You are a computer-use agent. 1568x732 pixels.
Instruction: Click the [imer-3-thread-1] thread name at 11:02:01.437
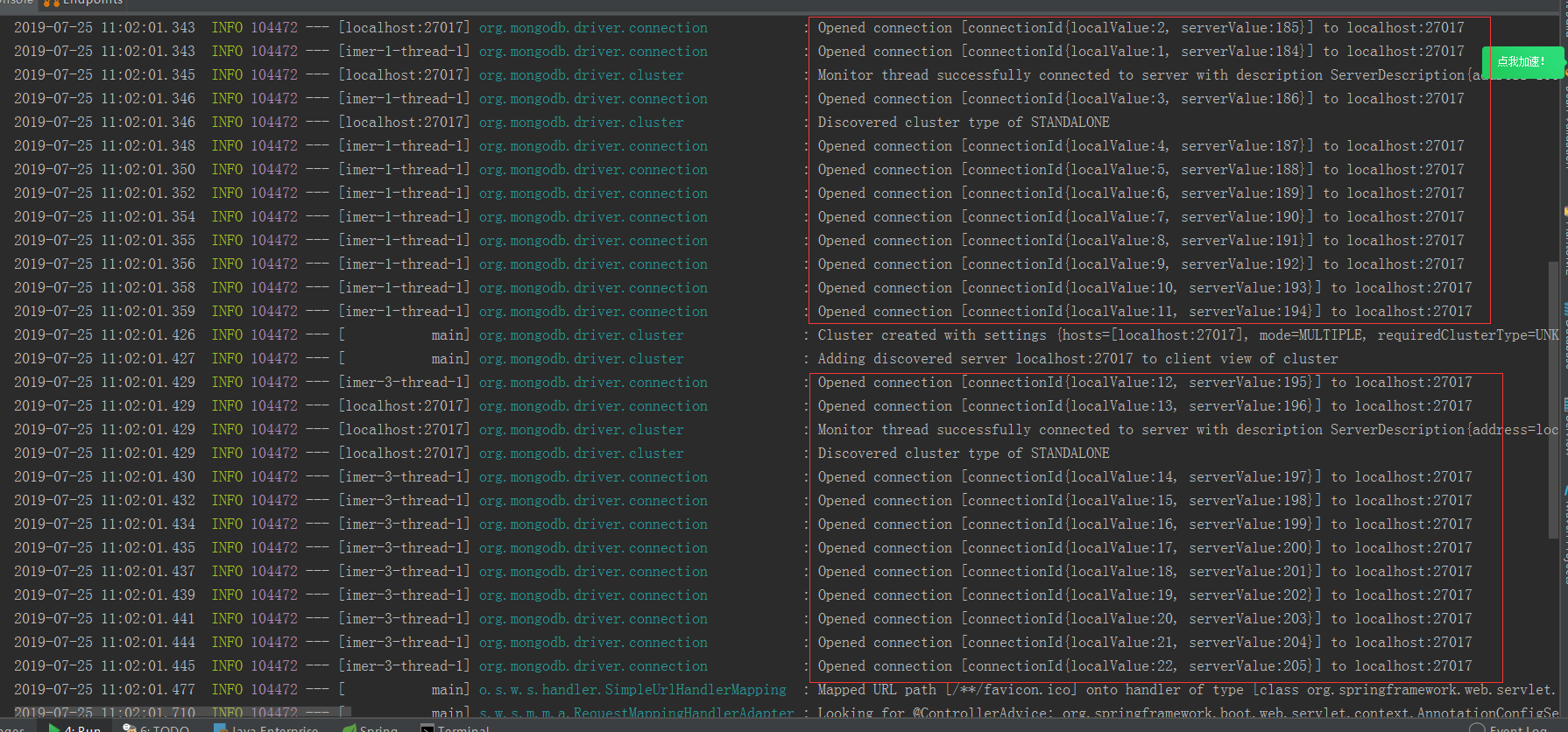click(x=404, y=572)
